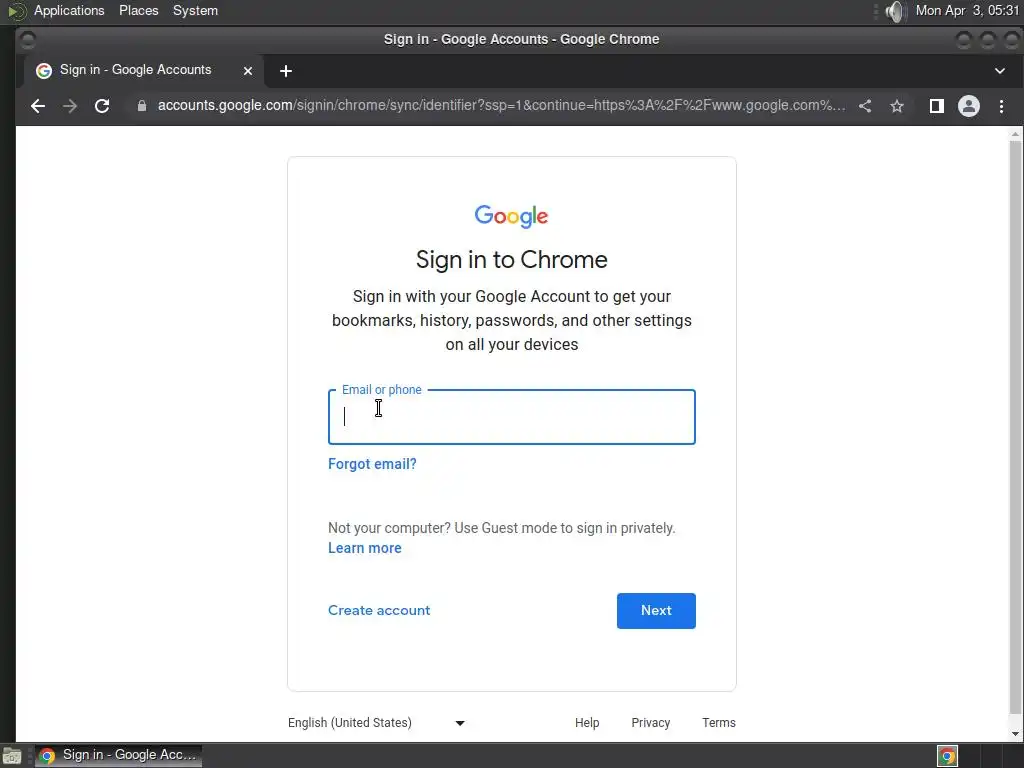Open the Chrome three-dot menu

click(x=1001, y=106)
